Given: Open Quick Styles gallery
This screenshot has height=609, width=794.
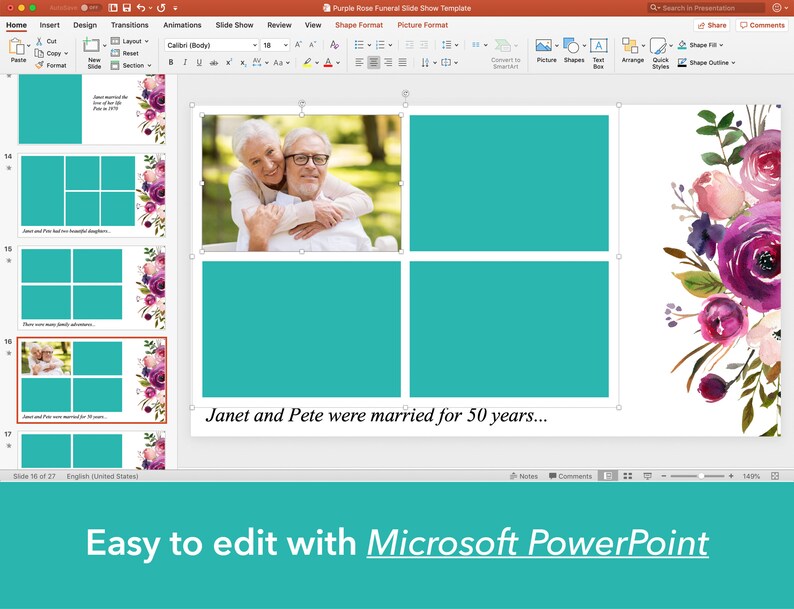Looking at the screenshot, I should tap(660, 54).
